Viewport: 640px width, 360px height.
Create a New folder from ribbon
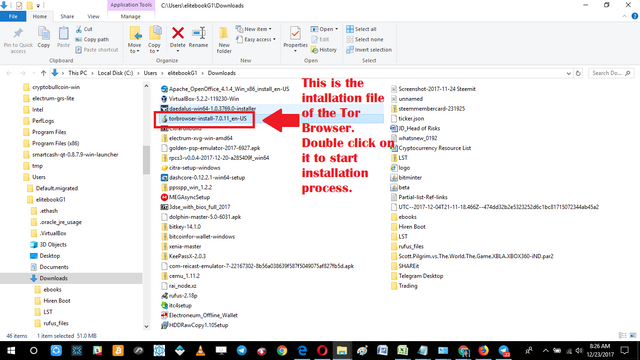click(224, 40)
